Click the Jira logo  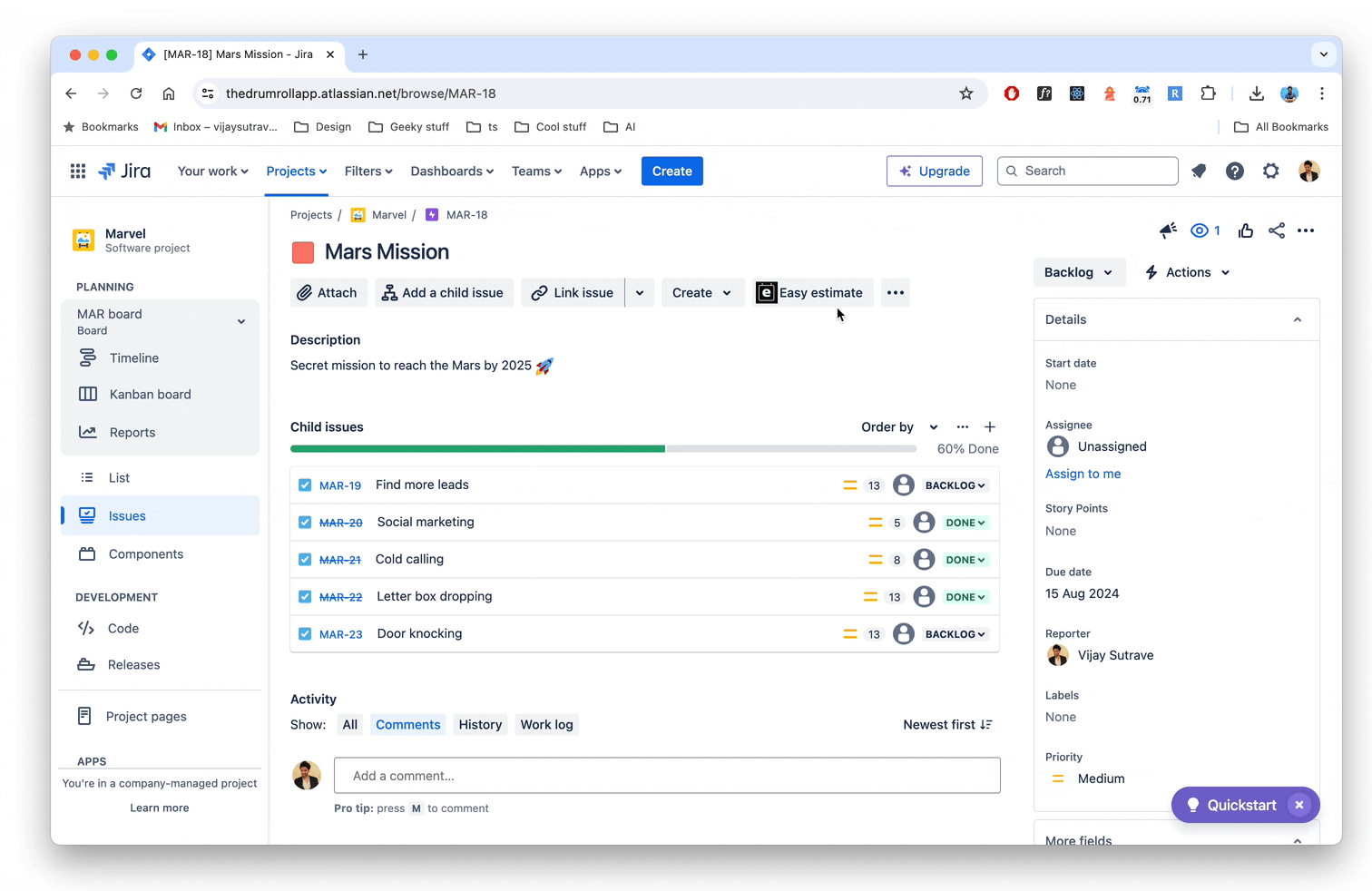click(124, 171)
